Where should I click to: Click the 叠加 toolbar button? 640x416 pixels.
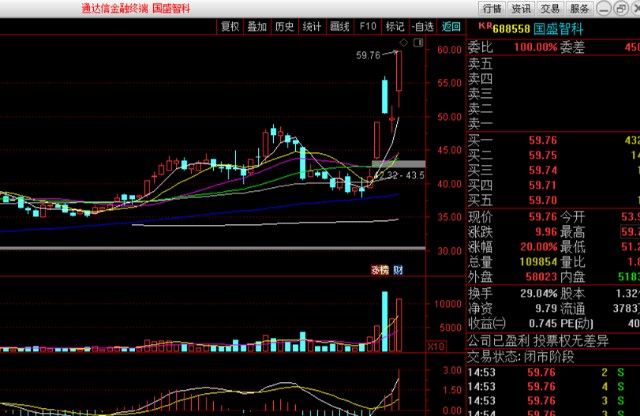pyautogui.click(x=257, y=27)
